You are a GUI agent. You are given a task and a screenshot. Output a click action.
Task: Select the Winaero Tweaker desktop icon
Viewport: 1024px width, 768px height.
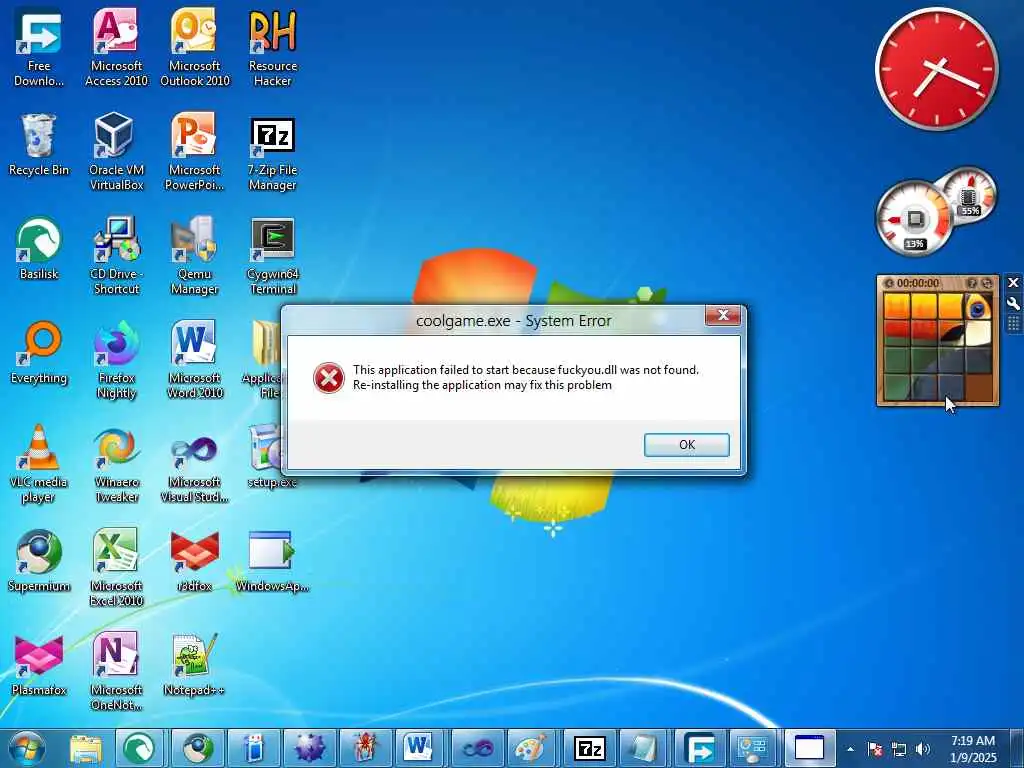click(x=116, y=464)
